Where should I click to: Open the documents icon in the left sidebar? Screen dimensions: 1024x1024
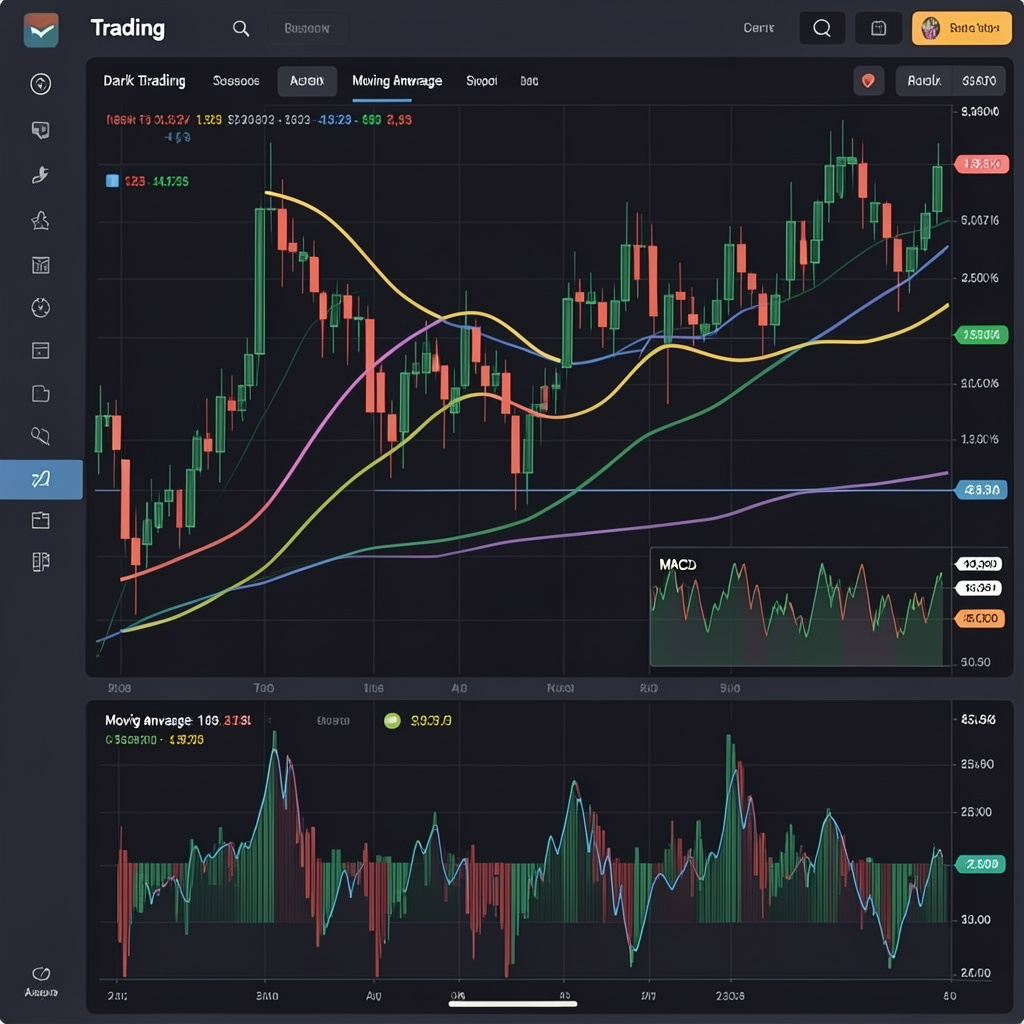pos(40,393)
